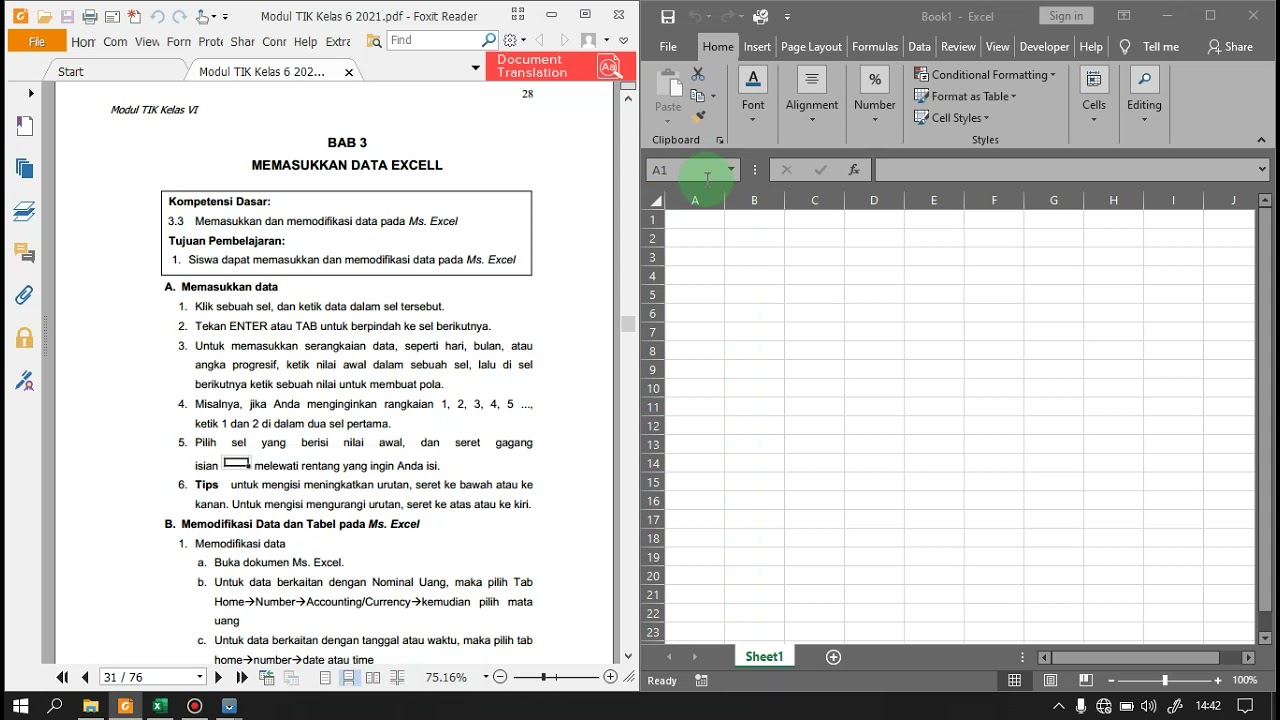Image resolution: width=1280 pixels, height=720 pixels.
Task: Switch to Normal view in Excel status bar
Action: tap(1014, 680)
